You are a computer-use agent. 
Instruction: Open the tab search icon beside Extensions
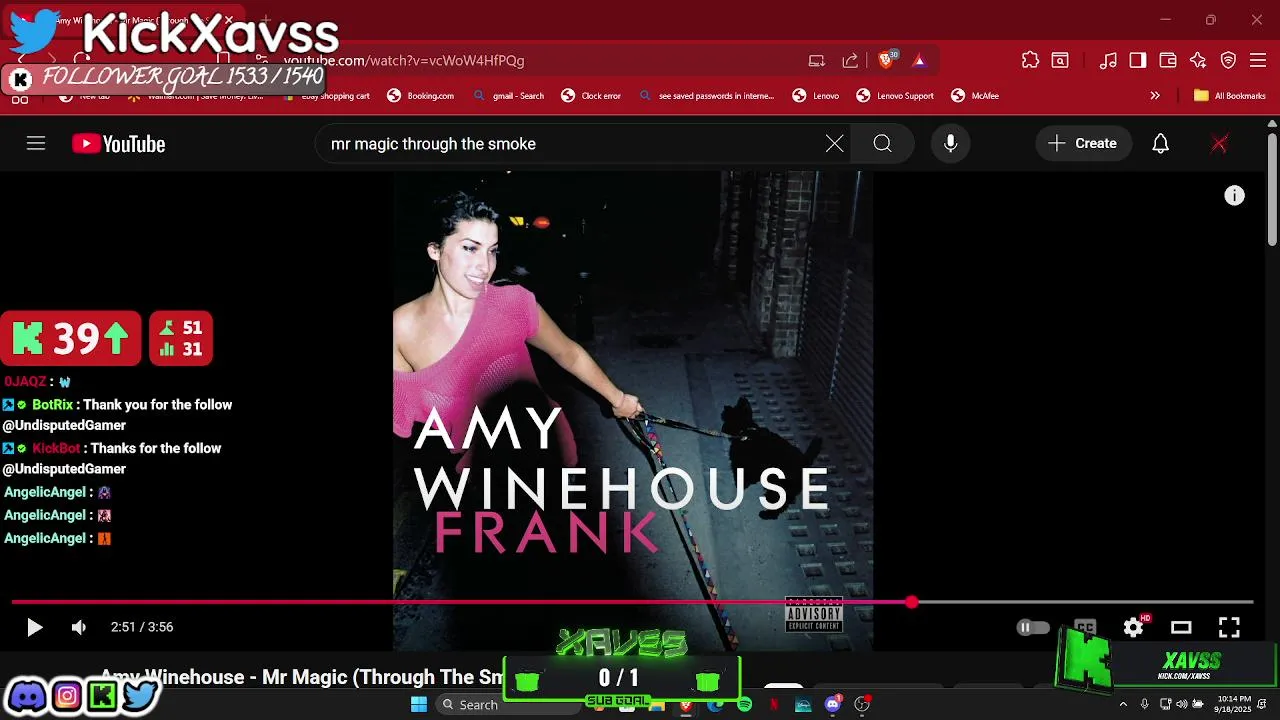tap(1060, 61)
